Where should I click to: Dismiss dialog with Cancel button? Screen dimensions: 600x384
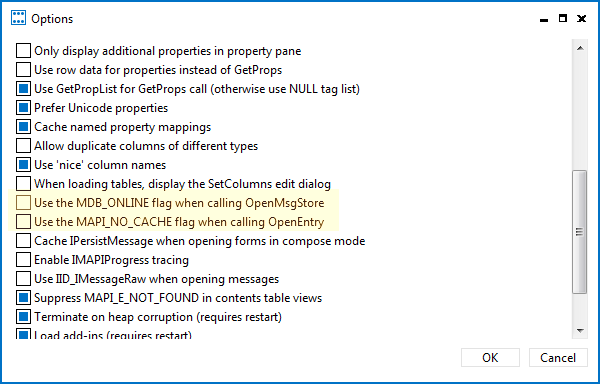pos(558,358)
